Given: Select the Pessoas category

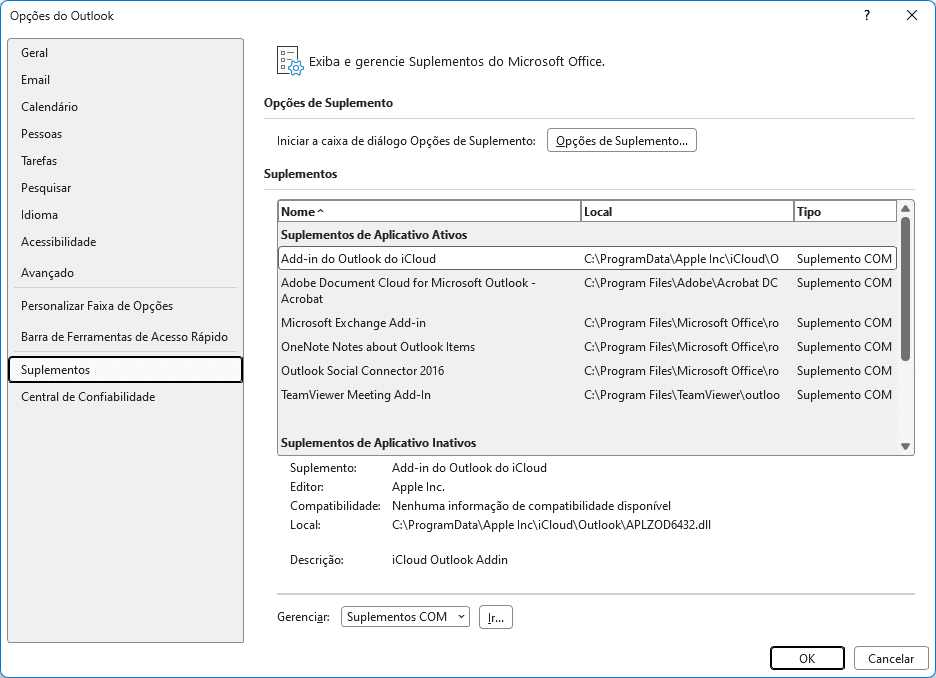Looking at the screenshot, I should [x=125, y=134].
